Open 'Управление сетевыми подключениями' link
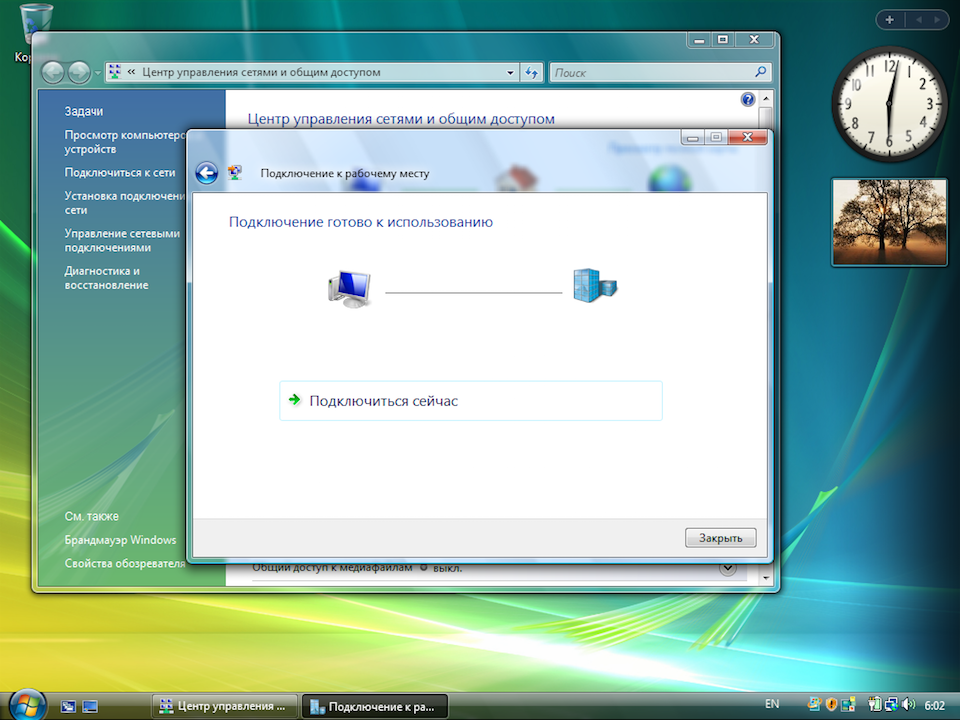The width and height of the screenshot is (960, 720). (122, 241)
